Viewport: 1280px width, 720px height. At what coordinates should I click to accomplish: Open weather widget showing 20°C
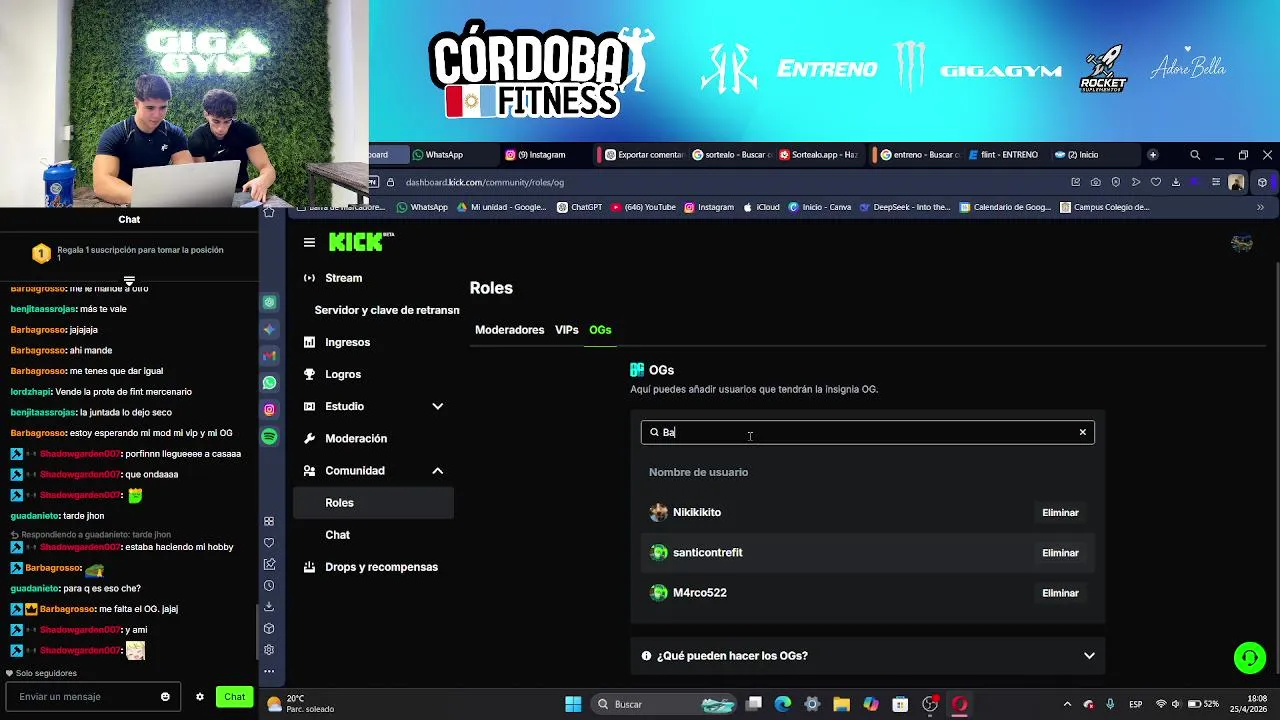click(301, 704)
